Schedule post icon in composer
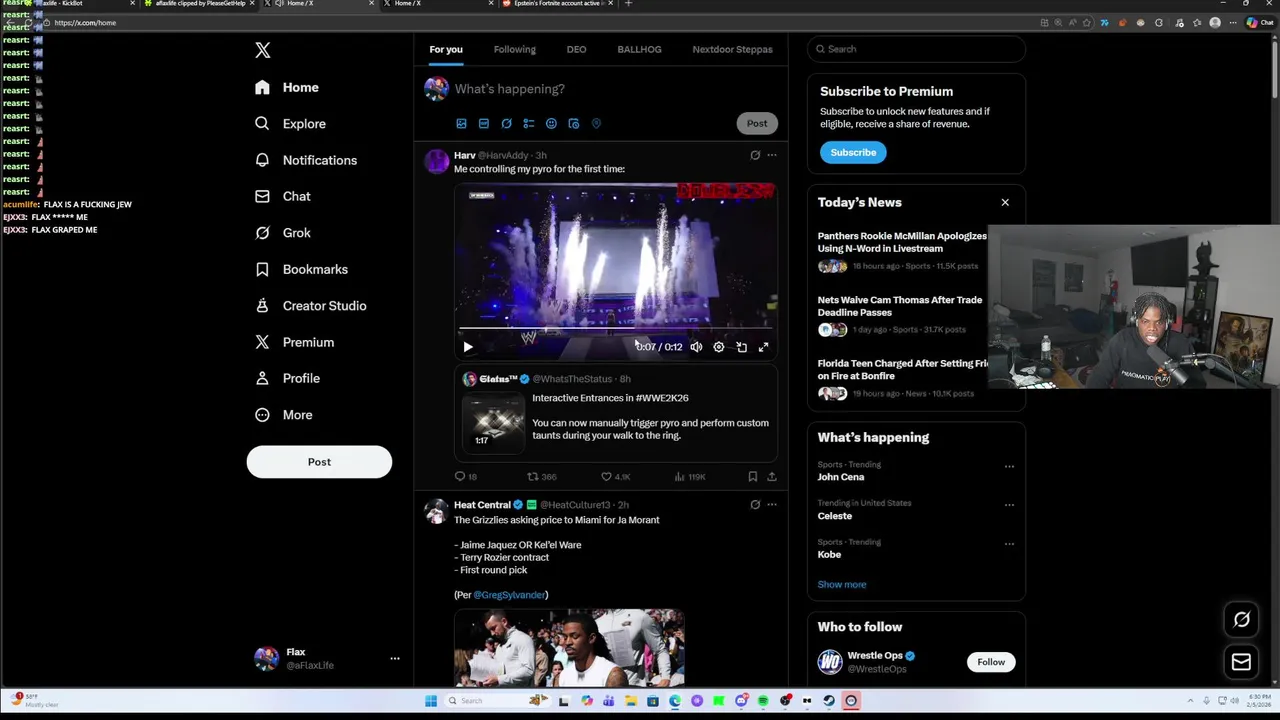The image size is (1280, 720). [574, 124]
